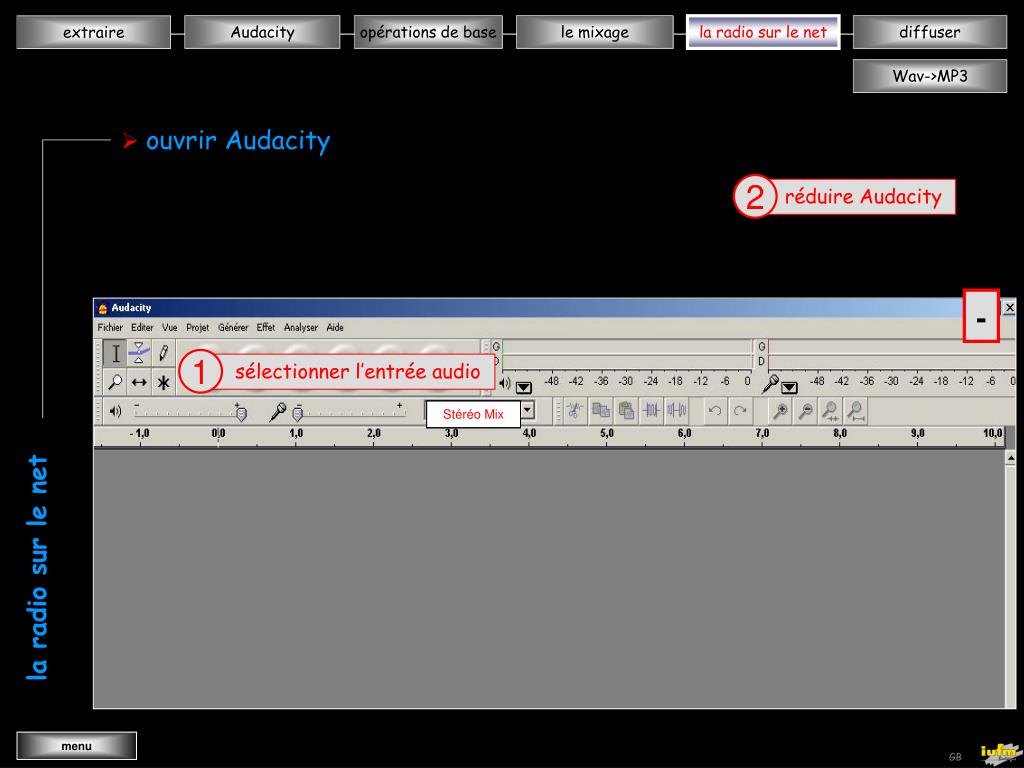Select the Draw (pencil) tool
The image size is (1024, 768).
click(x=163, y=353)
